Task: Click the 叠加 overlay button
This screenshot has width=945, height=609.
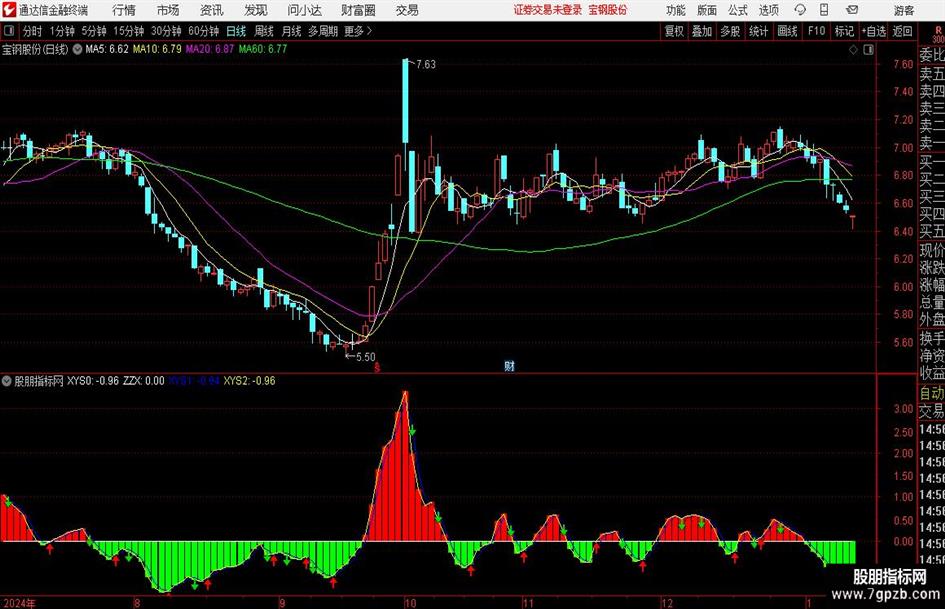Action: coord(702,31)
